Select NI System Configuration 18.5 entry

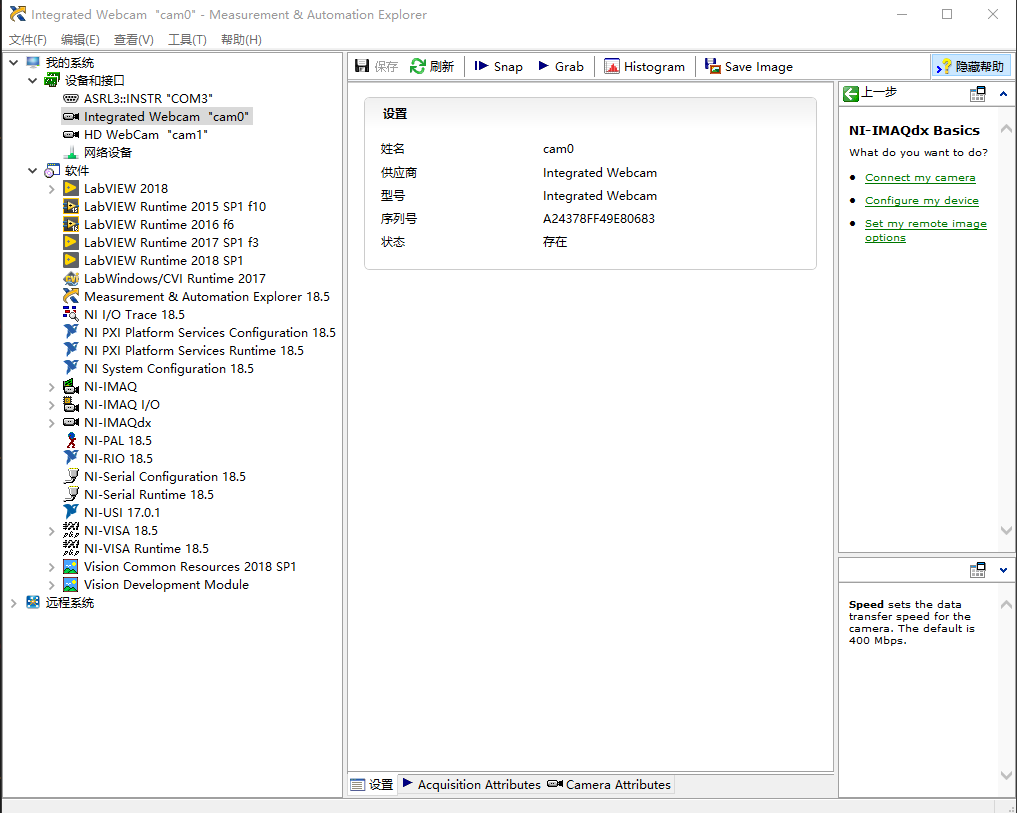169,369
